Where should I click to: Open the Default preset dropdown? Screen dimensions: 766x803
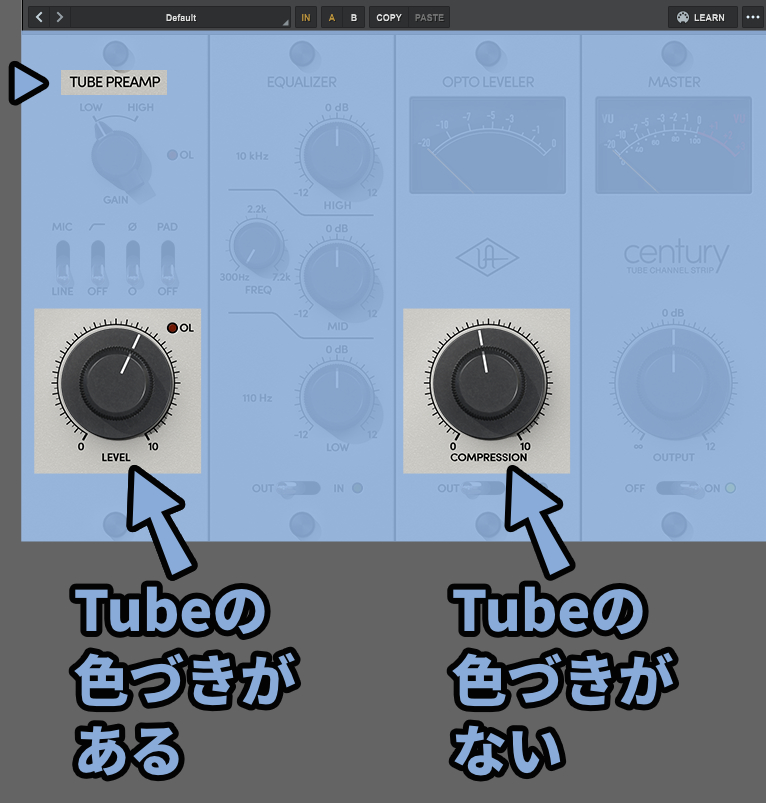click(181, 17)
